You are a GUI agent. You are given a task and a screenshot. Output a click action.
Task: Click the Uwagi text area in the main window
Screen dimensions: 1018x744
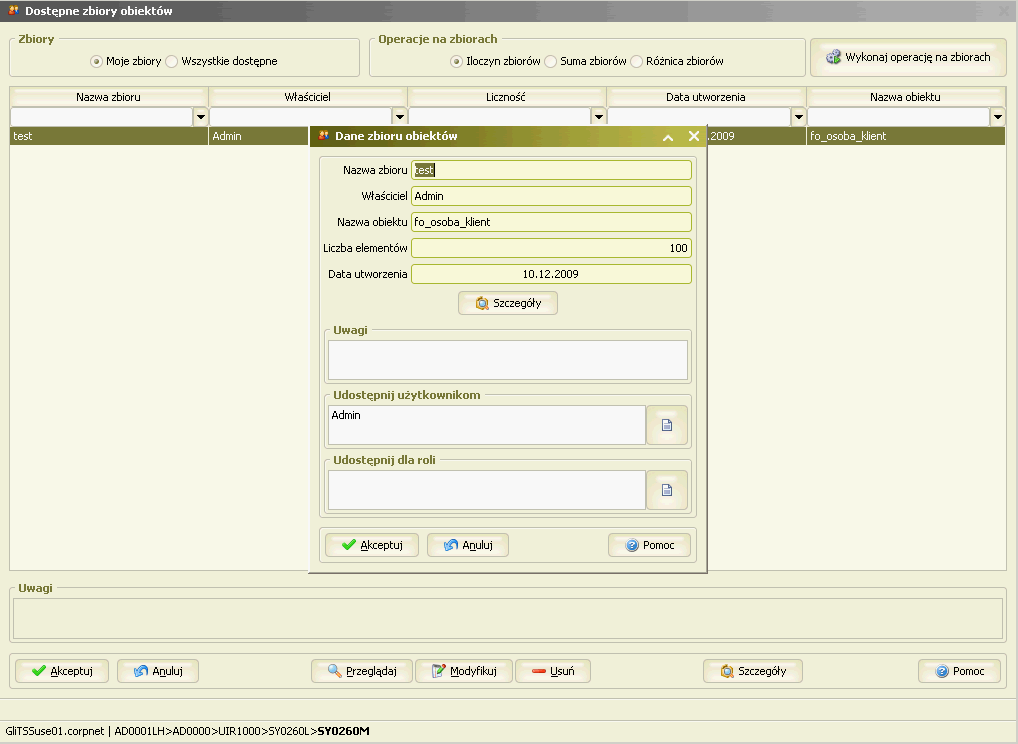pos(508,619)
